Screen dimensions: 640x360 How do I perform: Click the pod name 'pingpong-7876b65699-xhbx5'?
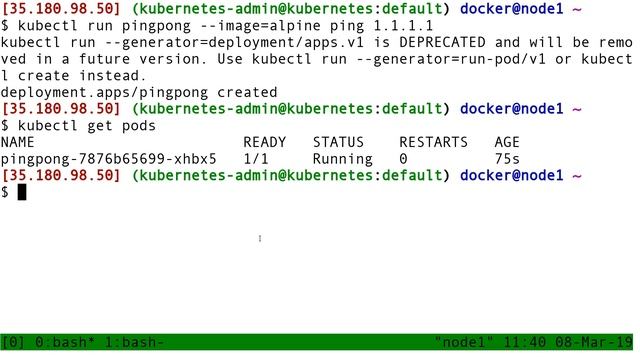[x=109, y=159]
